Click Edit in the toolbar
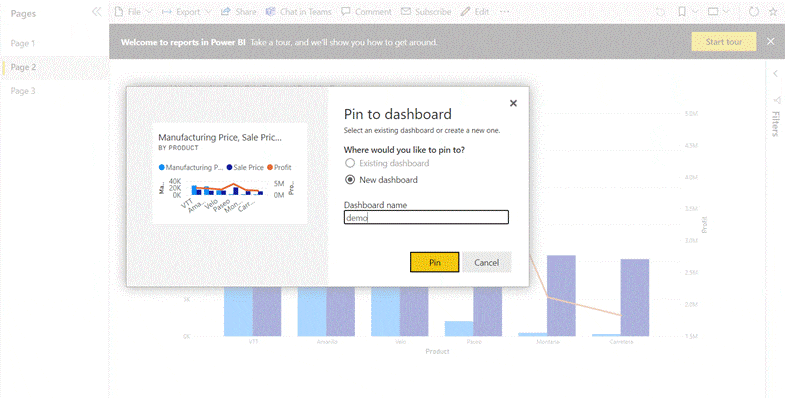785x398 pixels. 475,12
